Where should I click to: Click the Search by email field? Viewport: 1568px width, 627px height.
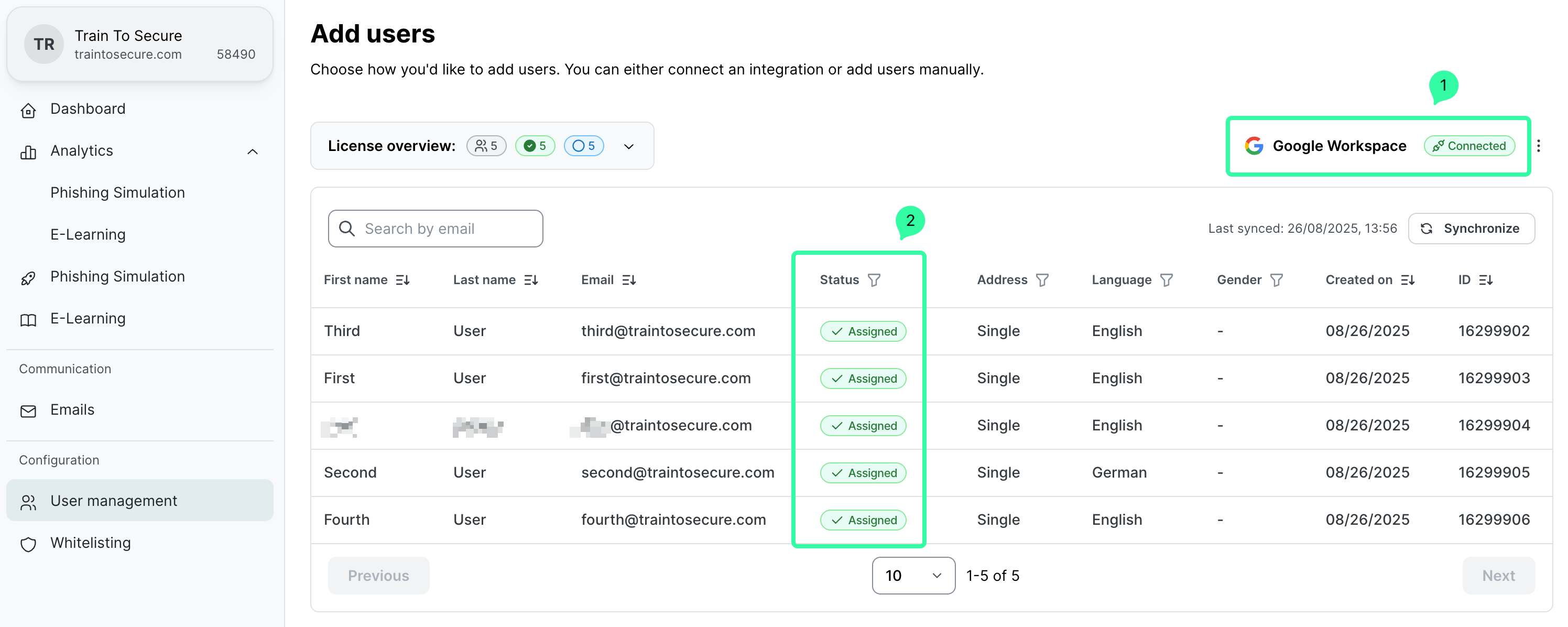435,229
